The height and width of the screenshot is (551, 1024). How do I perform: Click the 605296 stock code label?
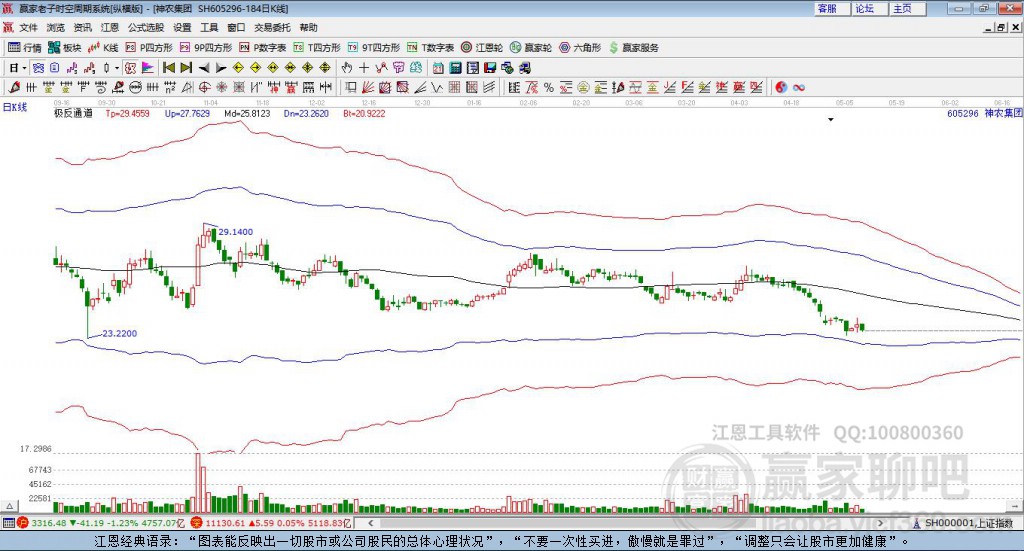(963, 114)
